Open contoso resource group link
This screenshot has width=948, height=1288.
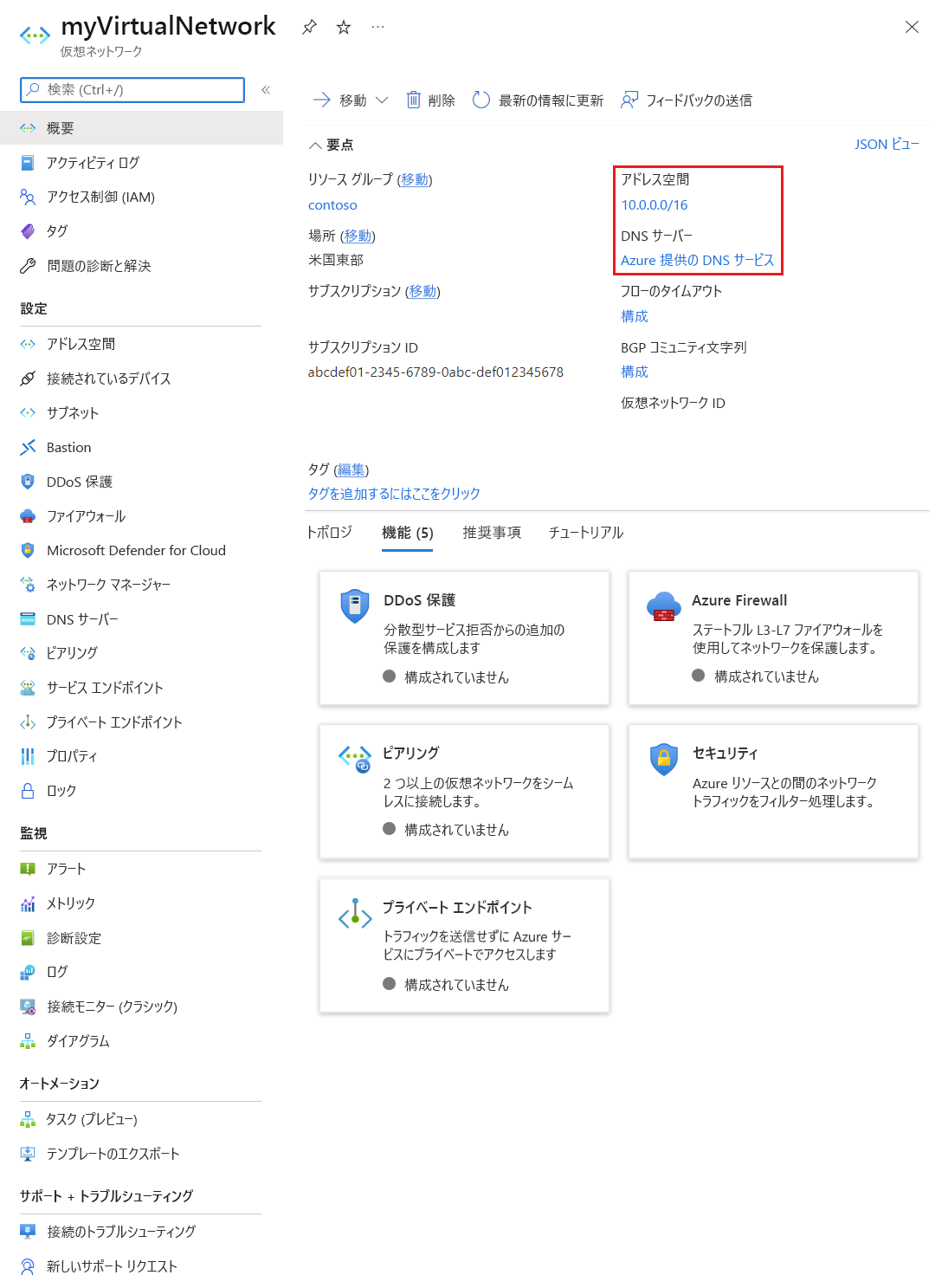point(332,205)
